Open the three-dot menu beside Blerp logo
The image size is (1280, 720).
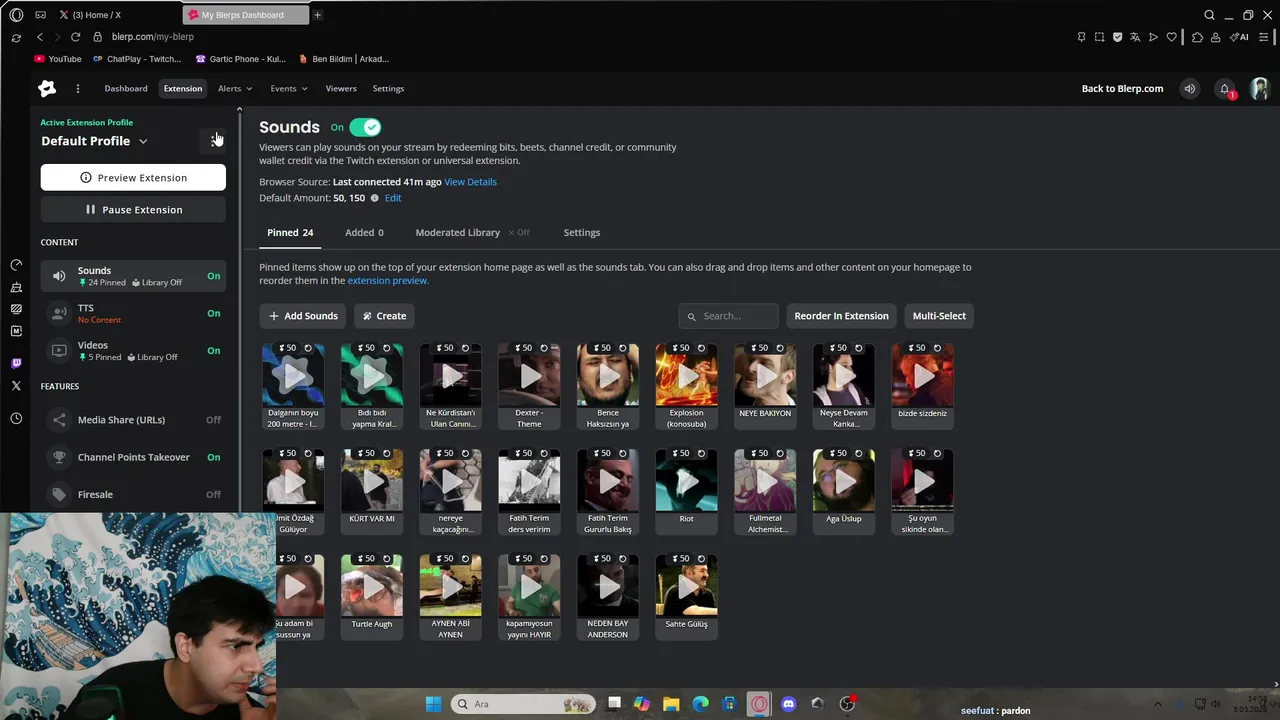pos(78,88)
